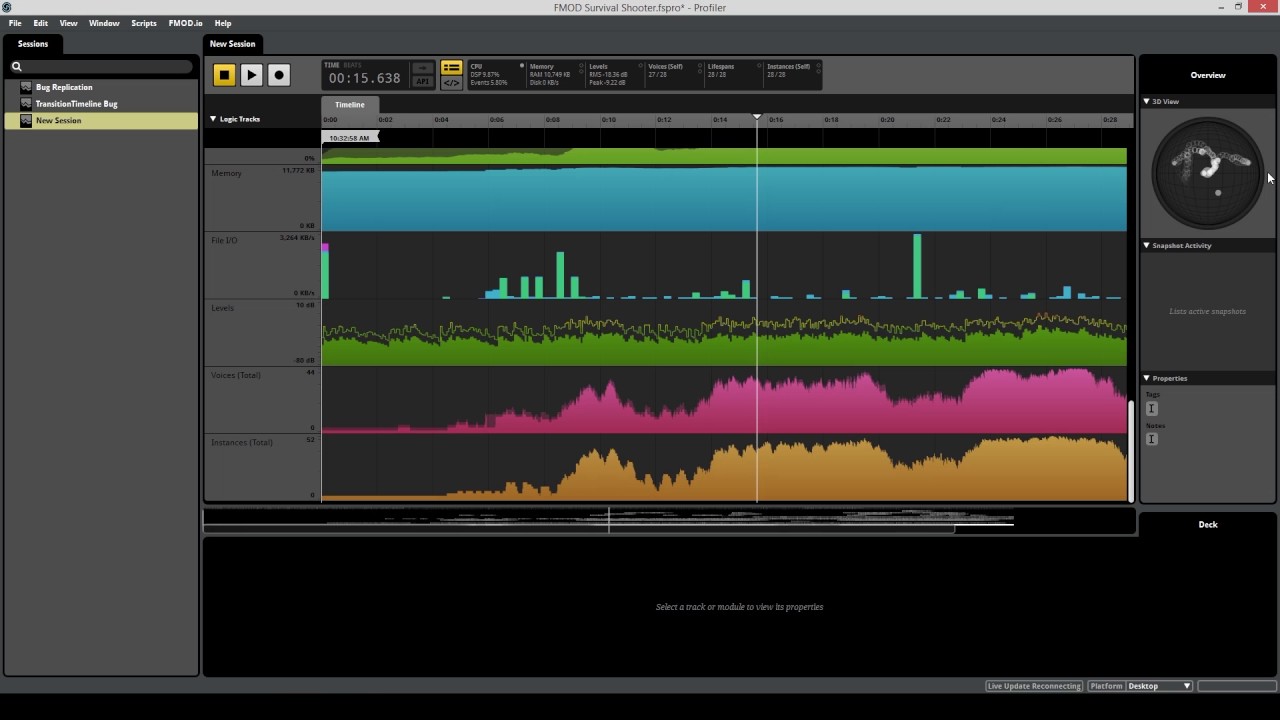Collapse the Snapshot Activity section

point(1147,245)
